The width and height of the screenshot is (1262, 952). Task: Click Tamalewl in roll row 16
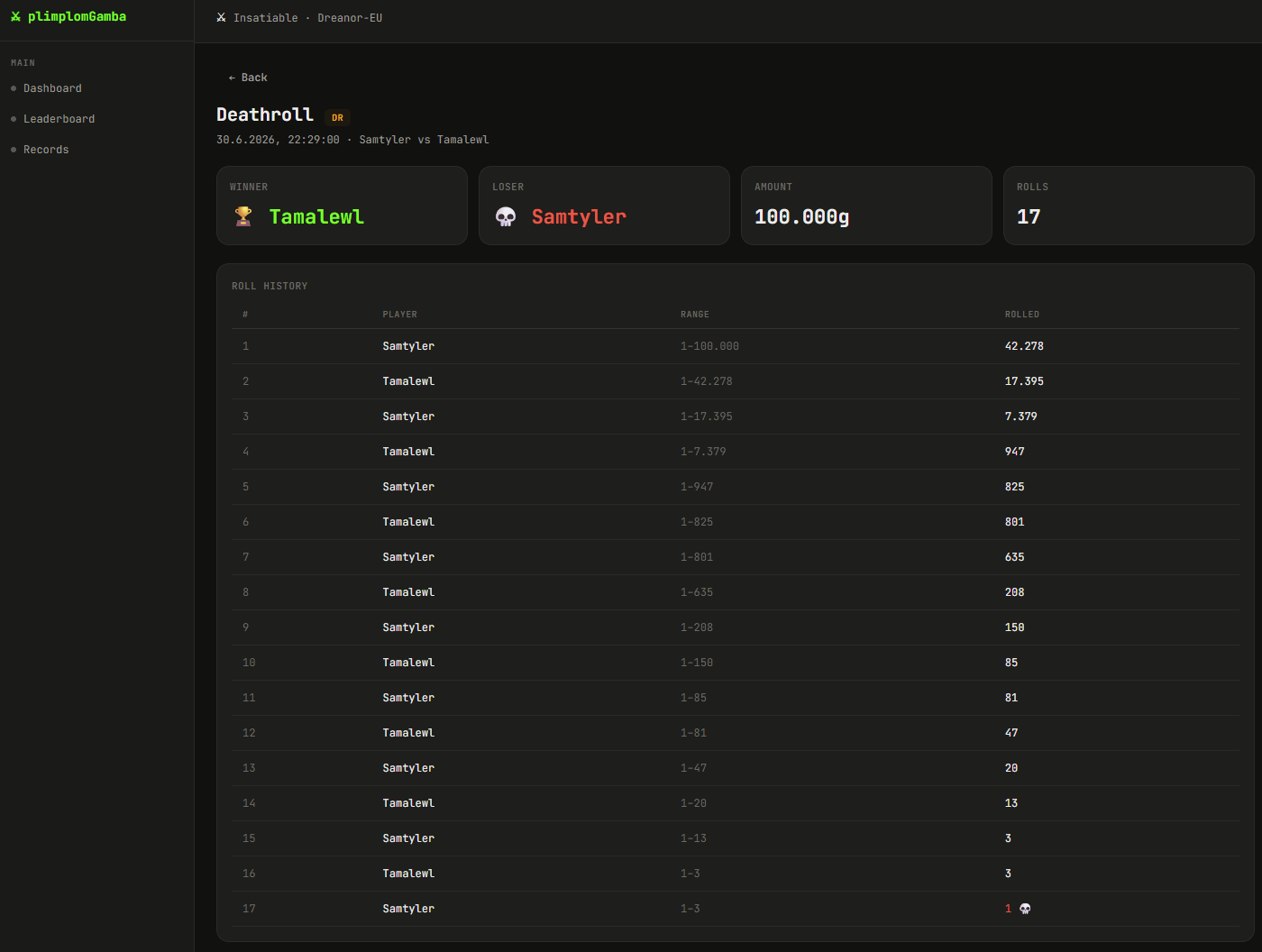click(408, 874)
